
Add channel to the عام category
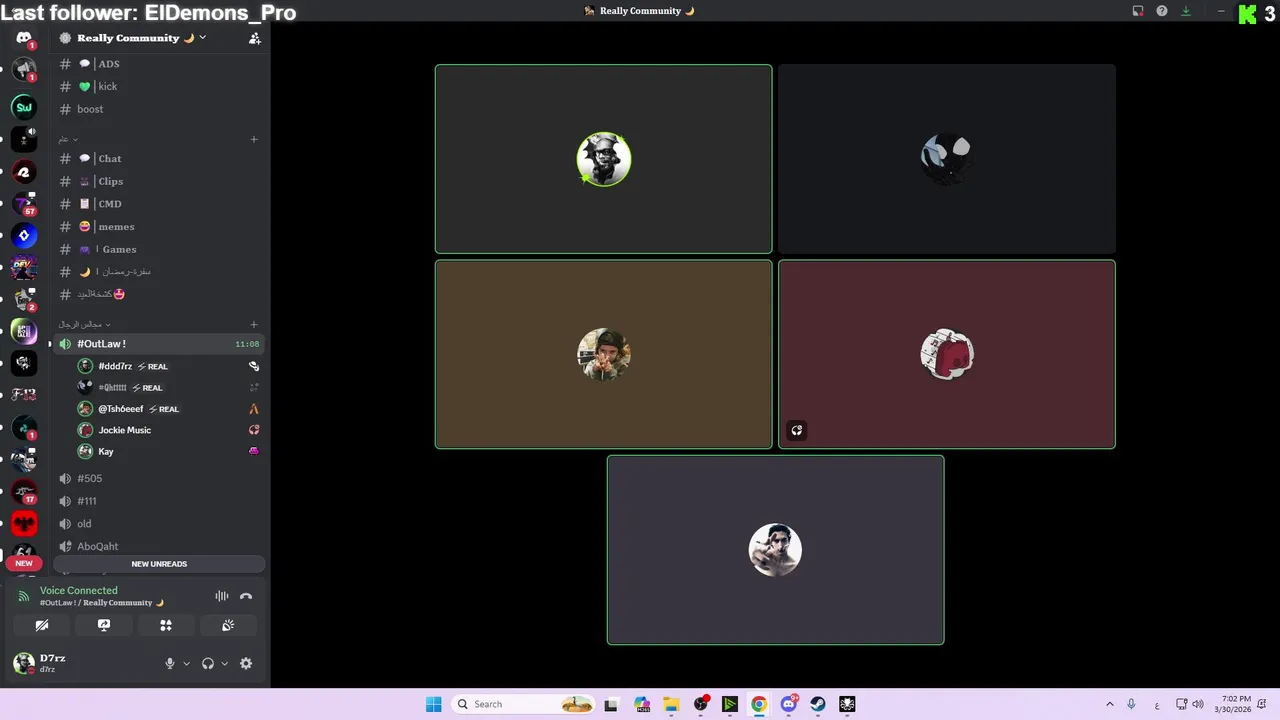tap(254, 139)
